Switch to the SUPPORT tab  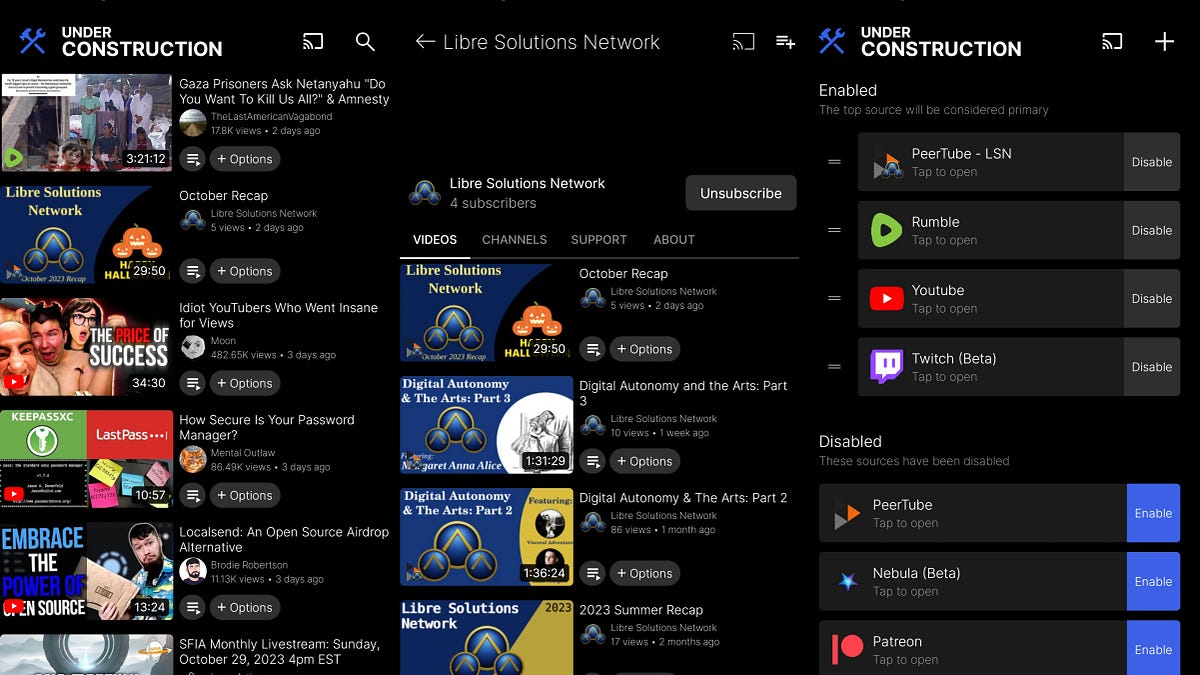pos(599,240)
